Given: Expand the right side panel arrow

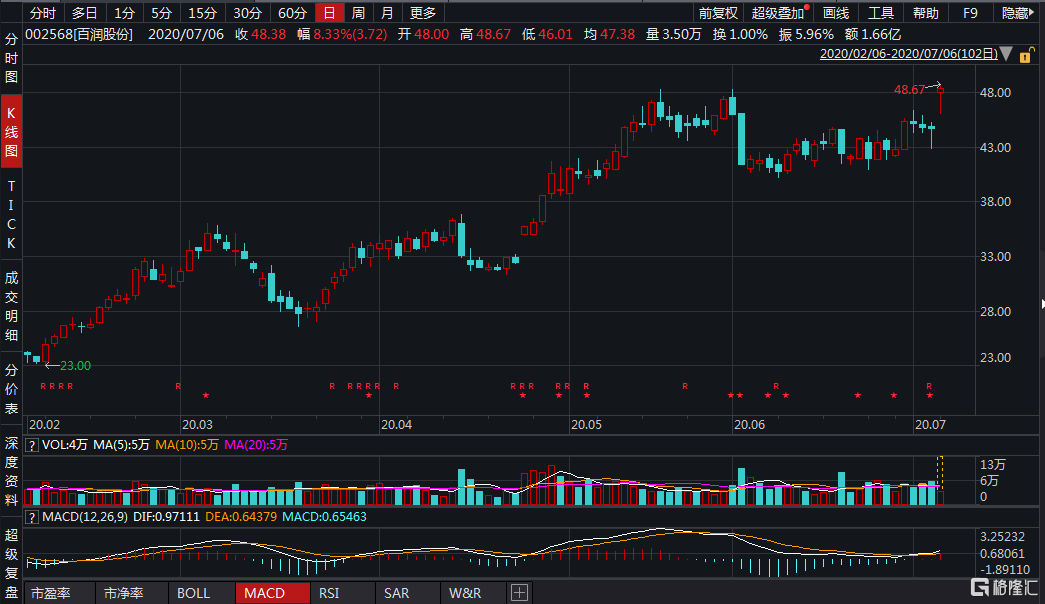Looking at the screenshot, I should point(1040,302).
